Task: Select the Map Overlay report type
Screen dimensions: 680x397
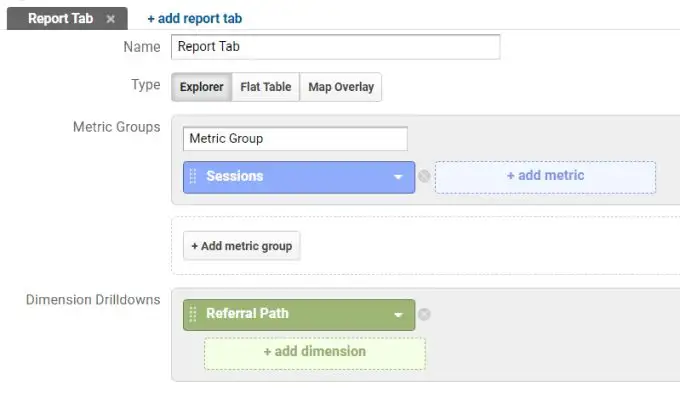Action: (x=341, y=87)
